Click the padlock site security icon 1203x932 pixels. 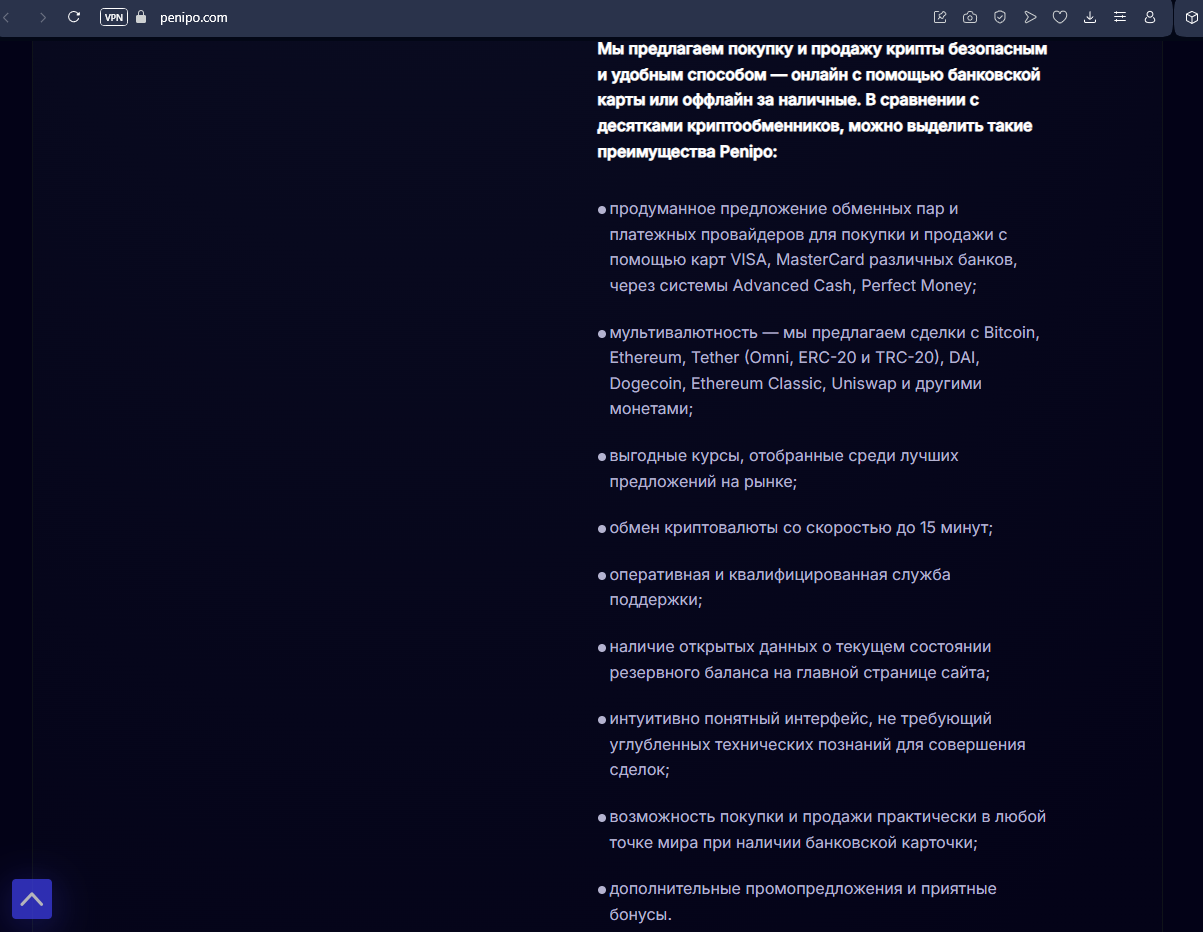pos(140,17)
